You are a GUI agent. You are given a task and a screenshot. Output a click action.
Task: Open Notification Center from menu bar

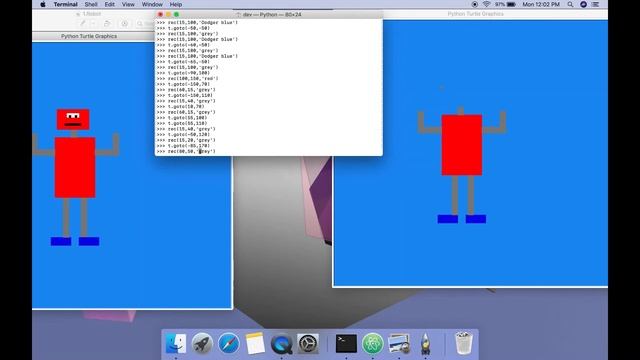596,4
